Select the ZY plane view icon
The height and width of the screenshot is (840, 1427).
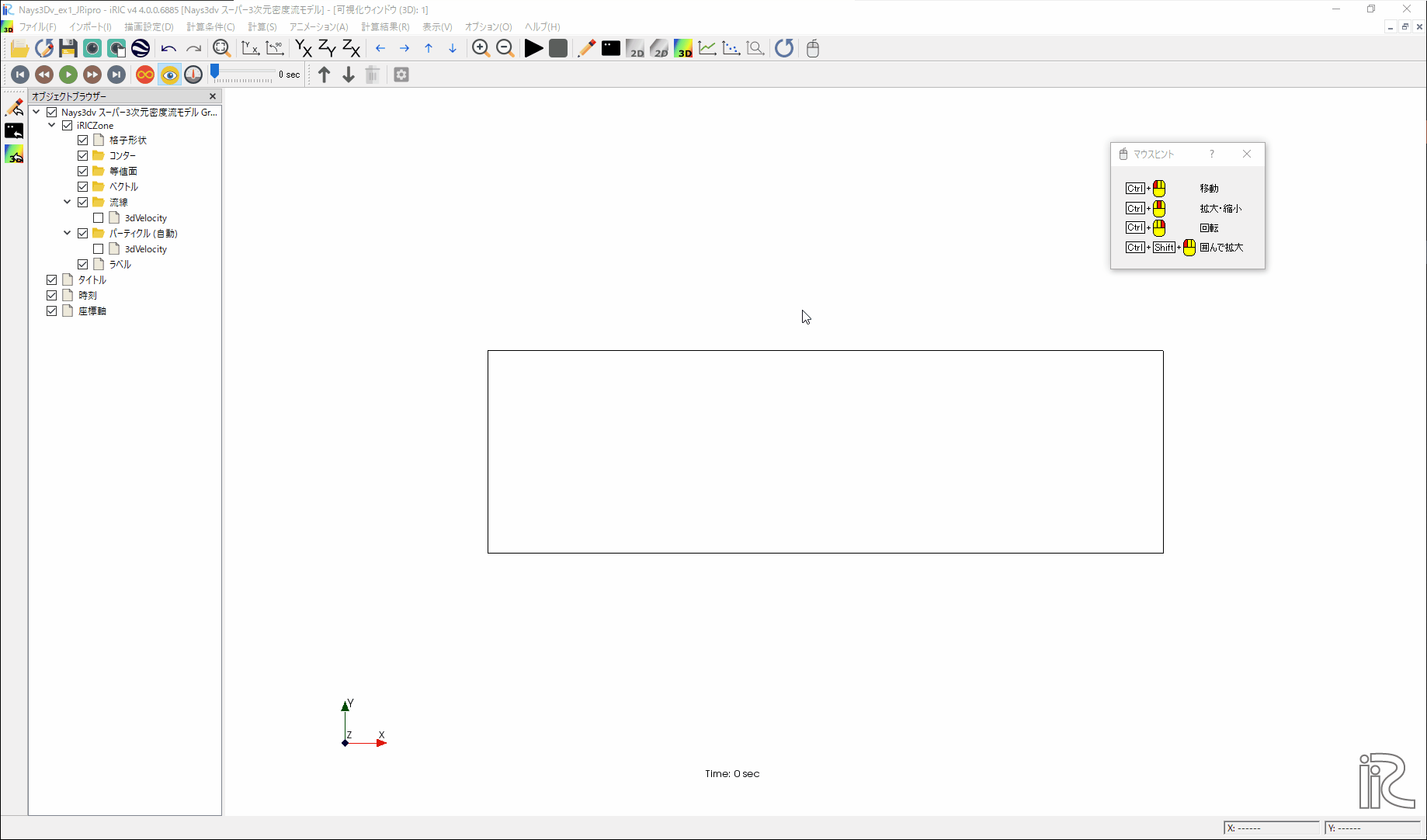coord(327,48)
